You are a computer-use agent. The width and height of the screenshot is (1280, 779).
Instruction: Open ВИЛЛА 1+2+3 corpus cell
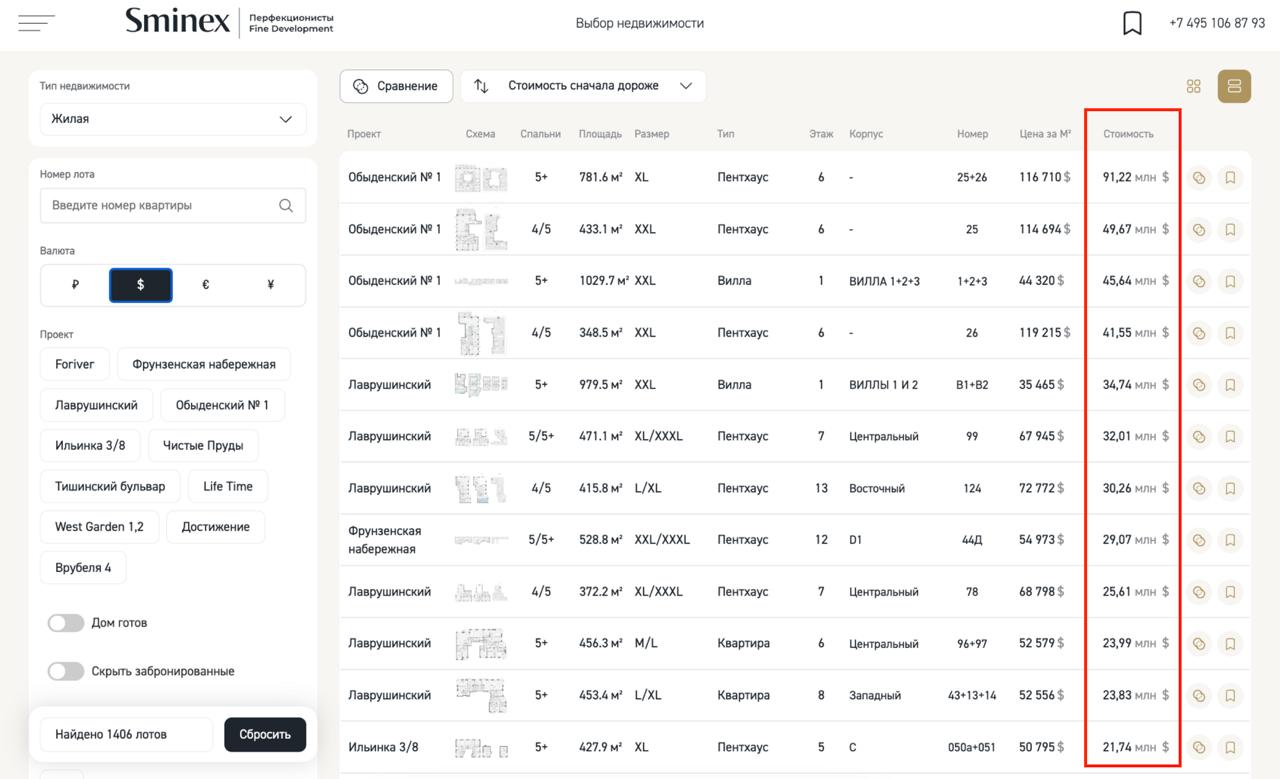[x=884, y=282]
